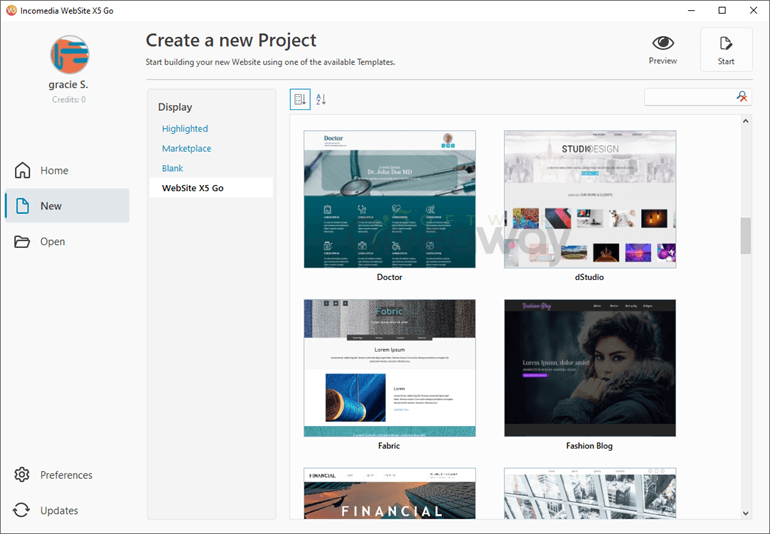
Task: Click the clear search icon
Action: (742, 97)
